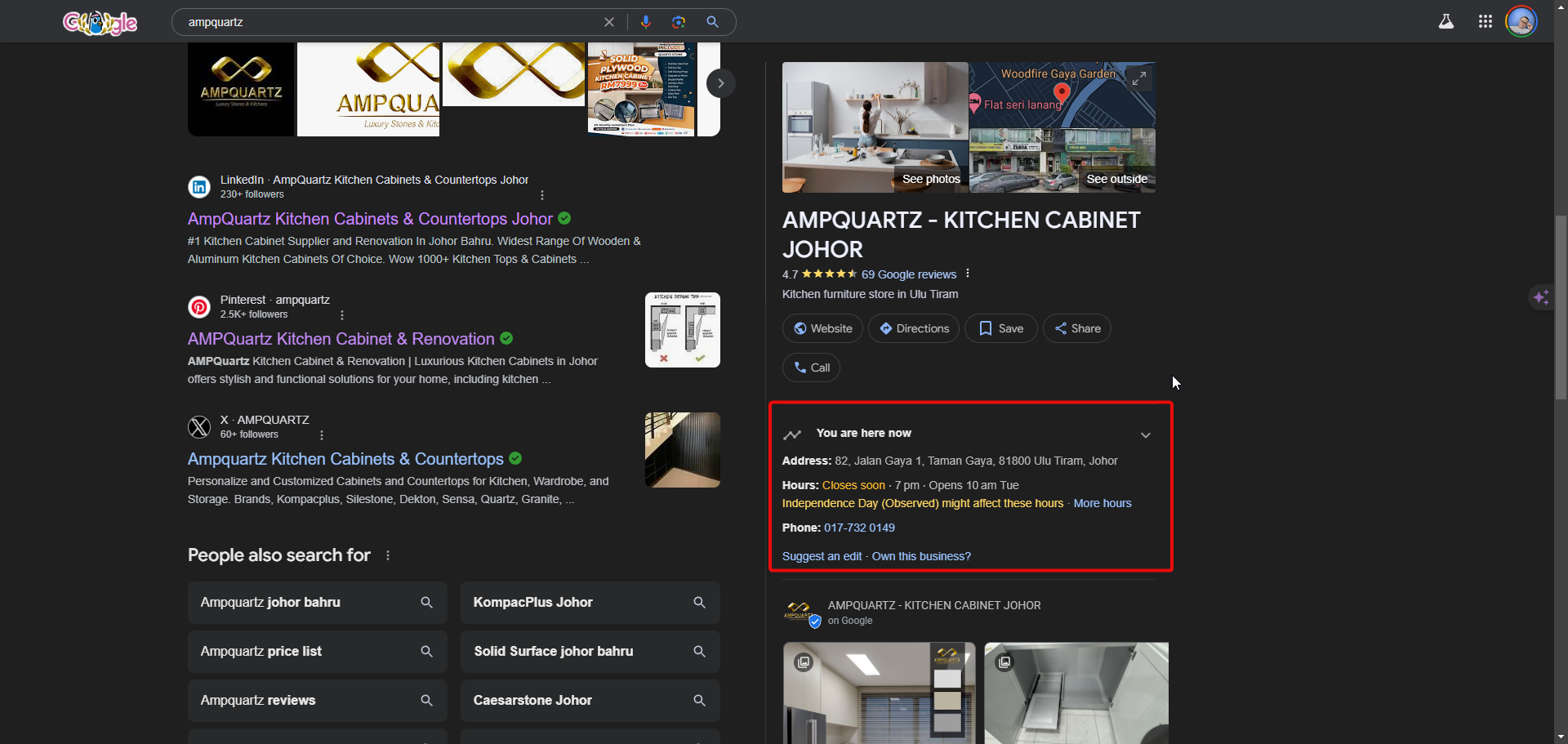Image resolution: width=1568 pixels, height=744 pixels.
Task: Open the Google account avatar
Action: pyautogui.click(x=1521, y=21)
